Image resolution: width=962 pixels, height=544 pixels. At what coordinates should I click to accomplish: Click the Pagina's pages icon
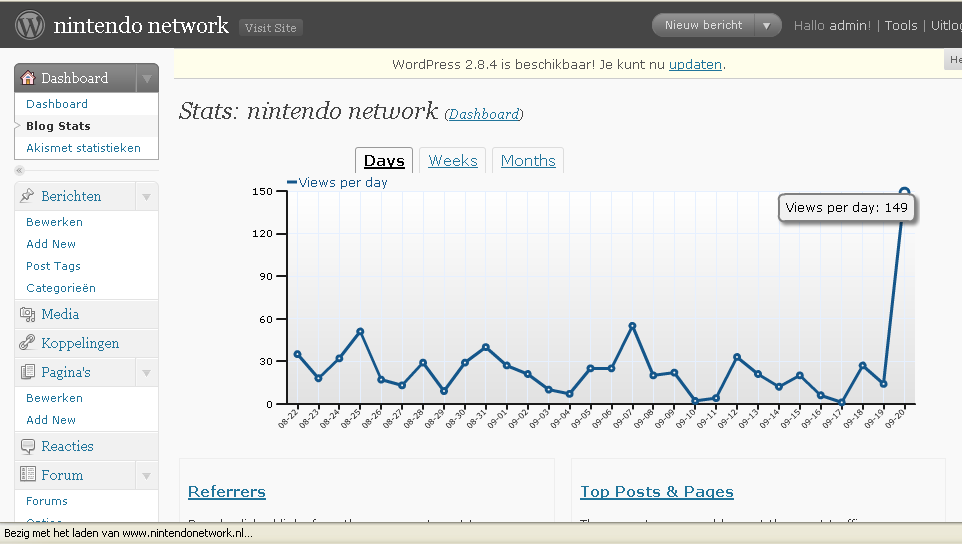point(28,372)
